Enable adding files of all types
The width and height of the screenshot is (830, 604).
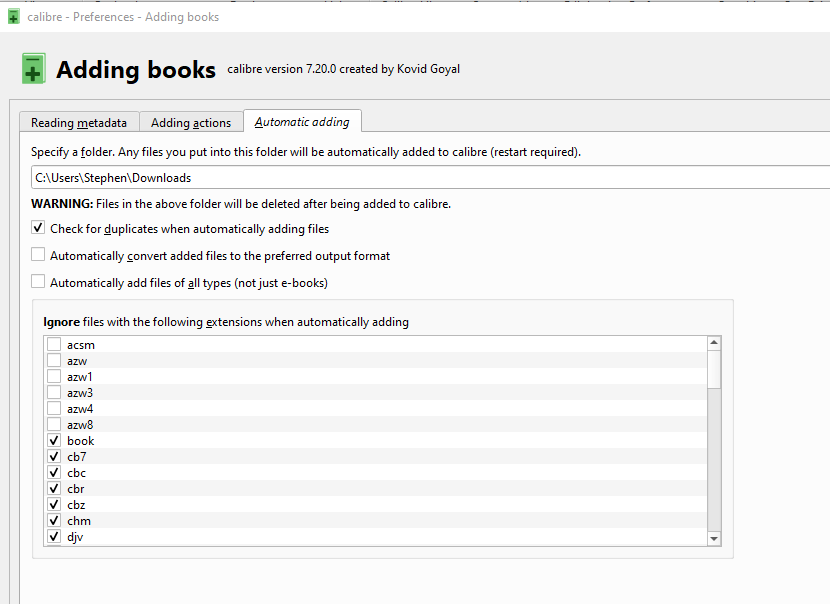pyautogui.click(x=39, y=283)
